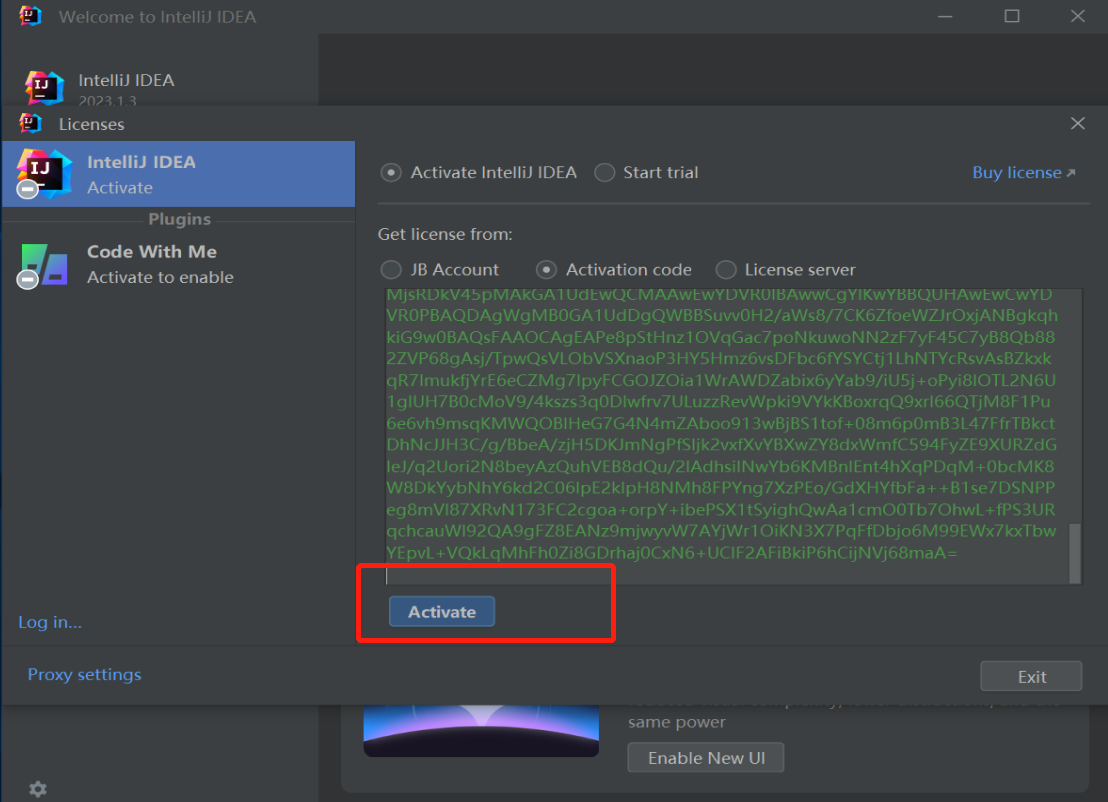The width and height of the screenshot is (1108, 802).
Task: Click the settings gear icon at bottom left
Action: click(x=38, y=789)
